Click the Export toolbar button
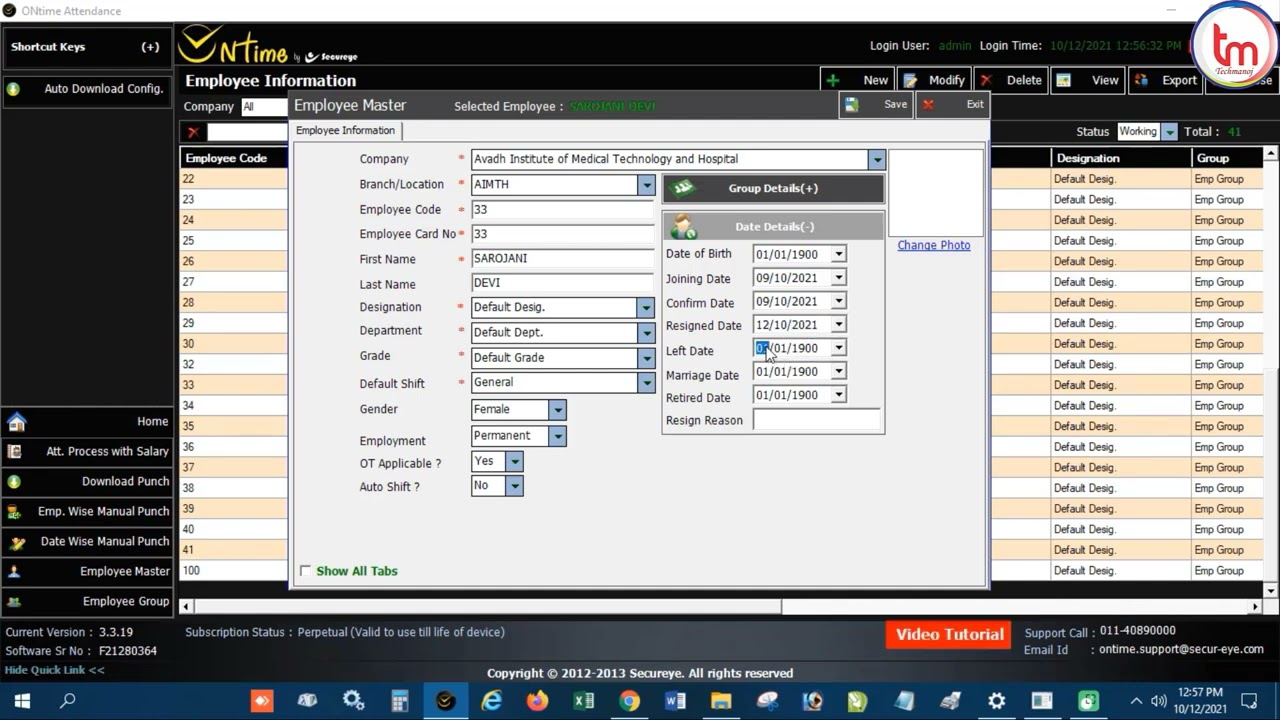This screenshot has width=1280, height=720. [x=1165, y=80]
